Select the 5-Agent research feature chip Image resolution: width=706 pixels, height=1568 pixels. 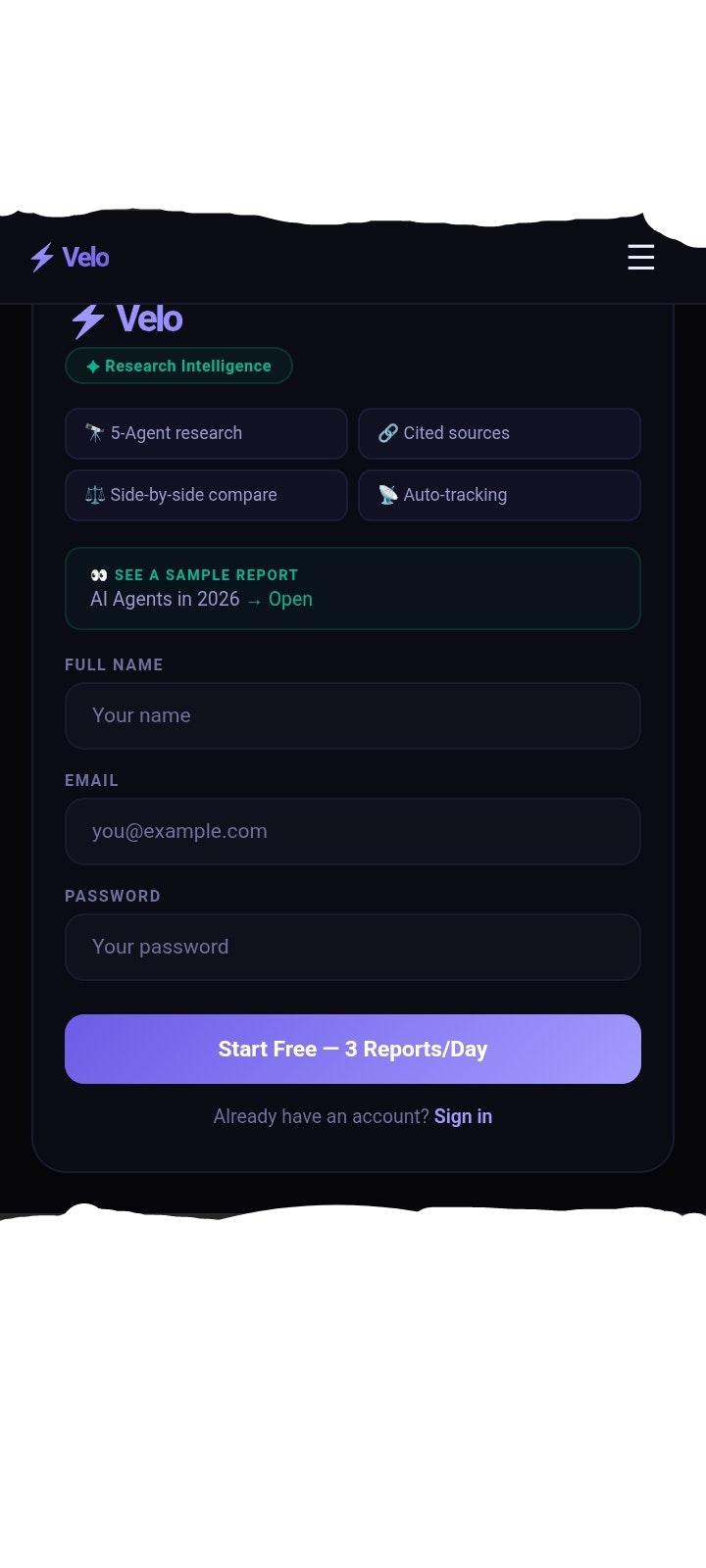point(206,433)
